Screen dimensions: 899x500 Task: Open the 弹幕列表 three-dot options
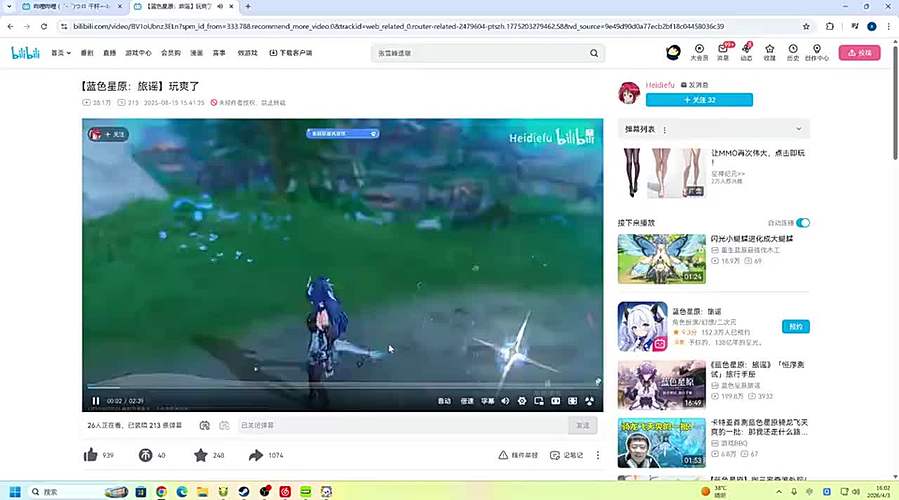tap(665, 130)
